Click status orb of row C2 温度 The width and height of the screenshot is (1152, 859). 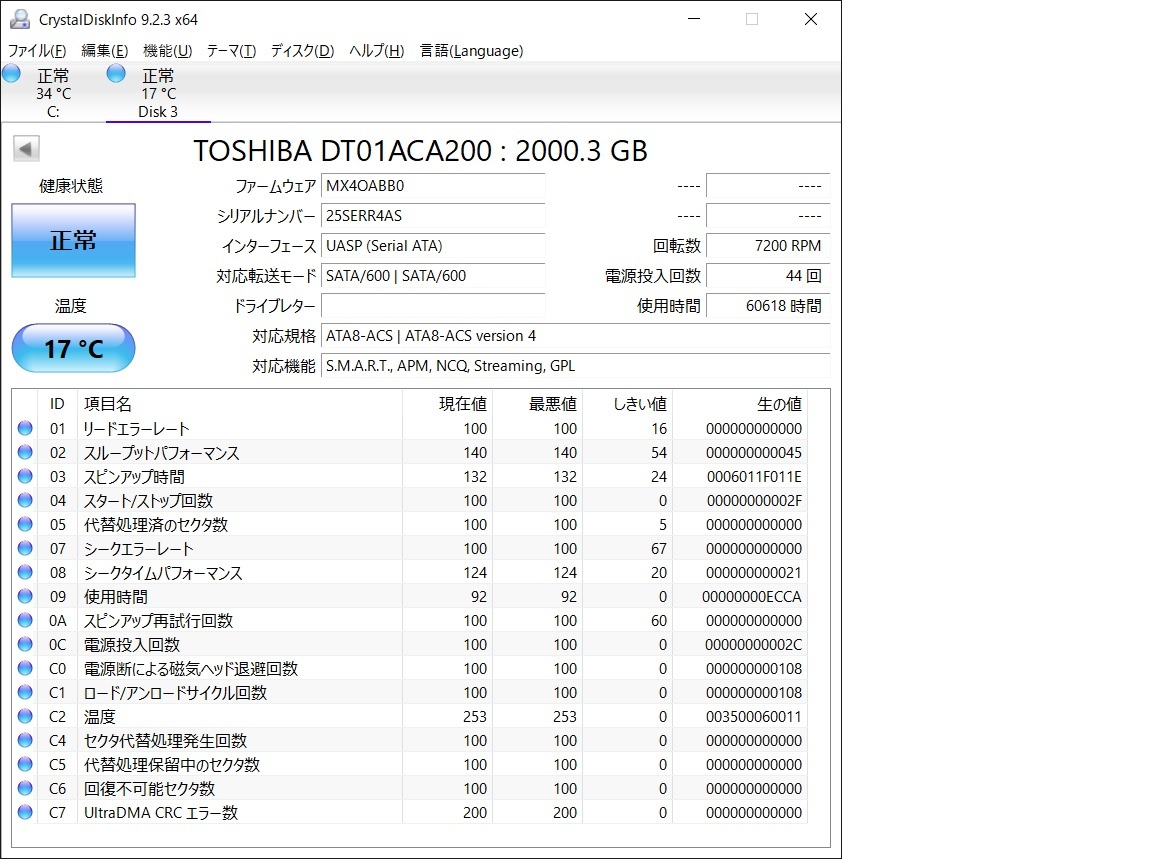(x=25, y=716)
